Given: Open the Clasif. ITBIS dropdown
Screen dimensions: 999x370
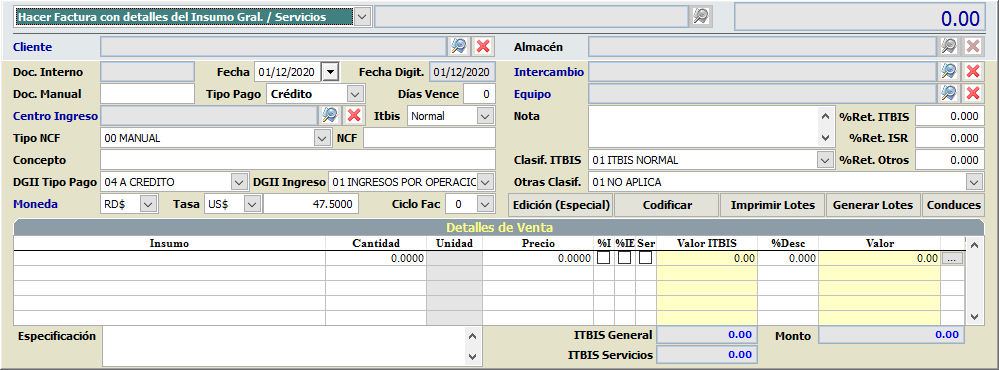Looking at the screenshot, I should click(x=825, y=160).
